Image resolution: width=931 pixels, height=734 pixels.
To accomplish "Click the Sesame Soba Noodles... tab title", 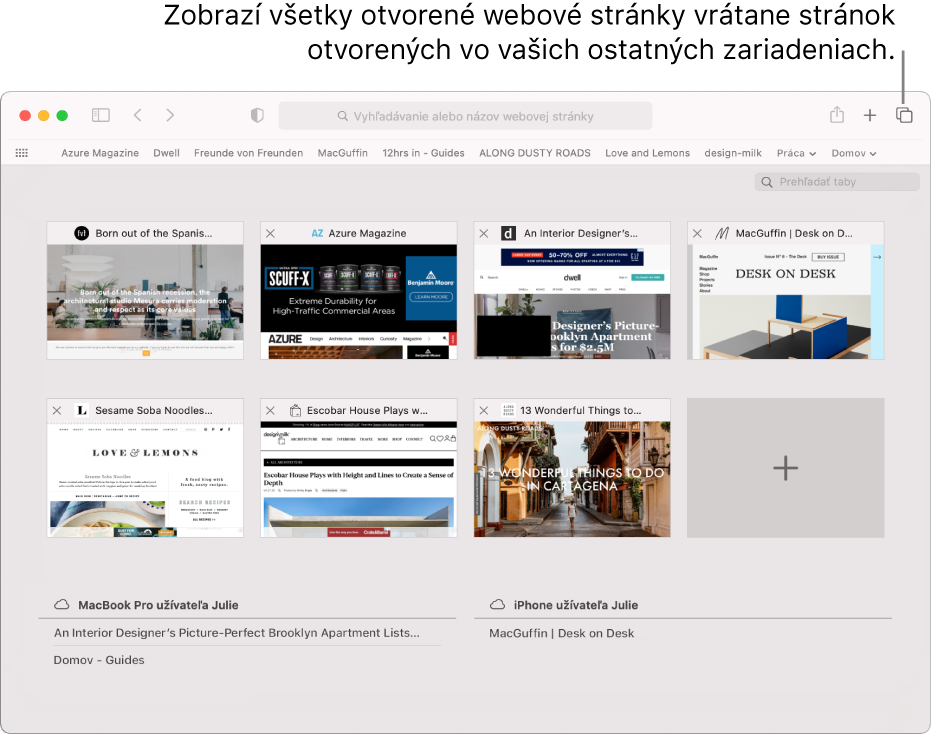I will [x=154, y=410].
